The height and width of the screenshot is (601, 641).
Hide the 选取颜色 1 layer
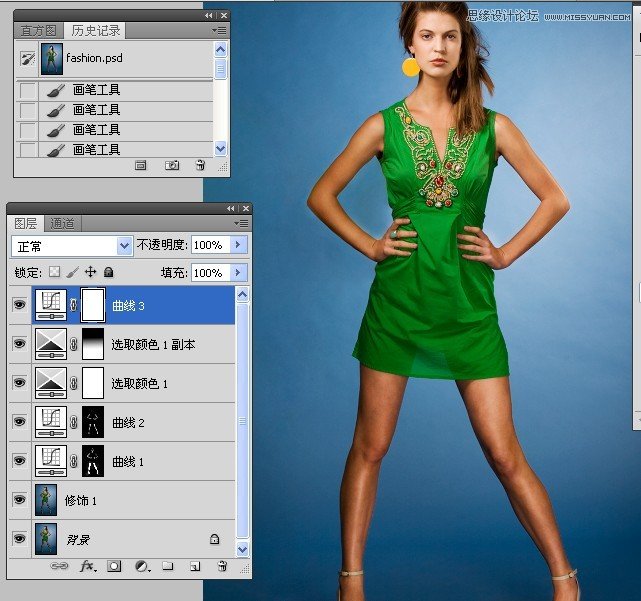[x=19, y=382]
